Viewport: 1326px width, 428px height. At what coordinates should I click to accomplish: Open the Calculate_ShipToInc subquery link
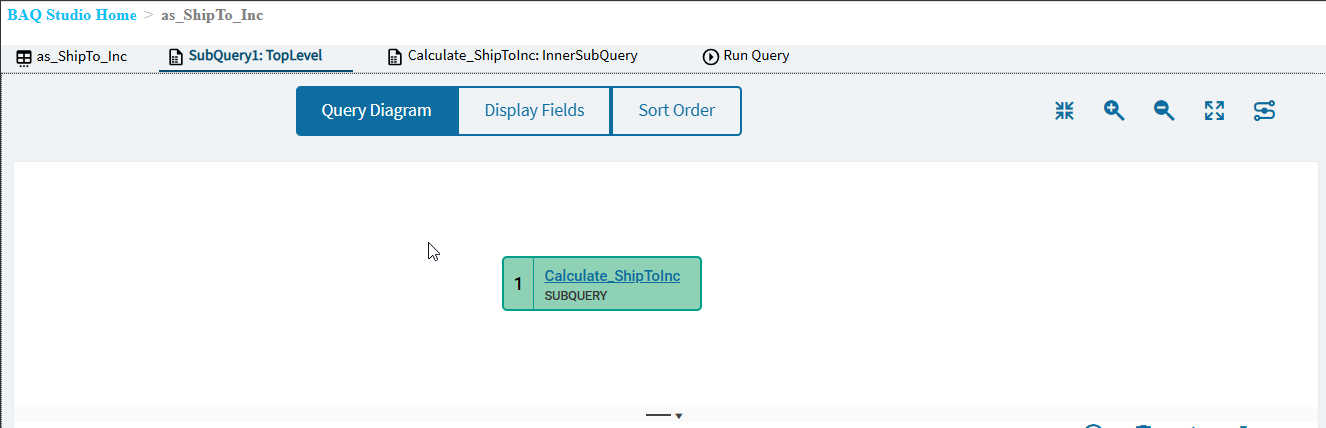pos(612,276)
